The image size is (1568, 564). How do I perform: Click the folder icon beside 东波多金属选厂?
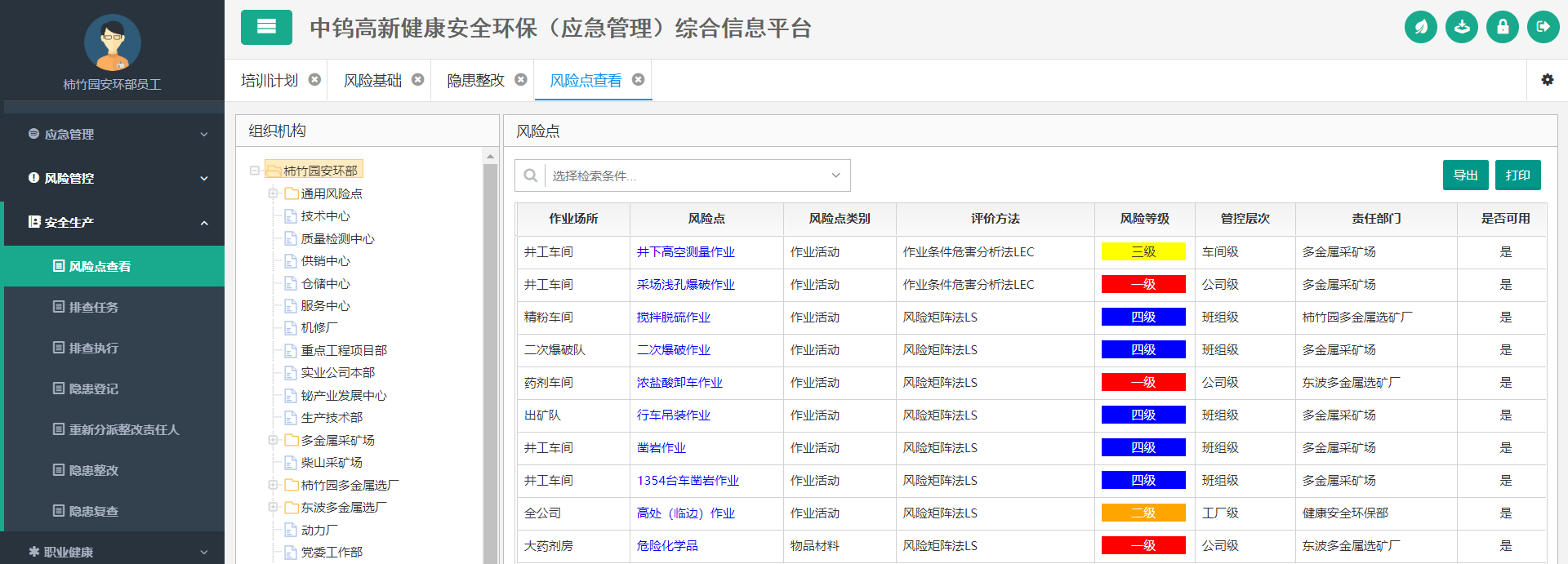coord(291,507)
